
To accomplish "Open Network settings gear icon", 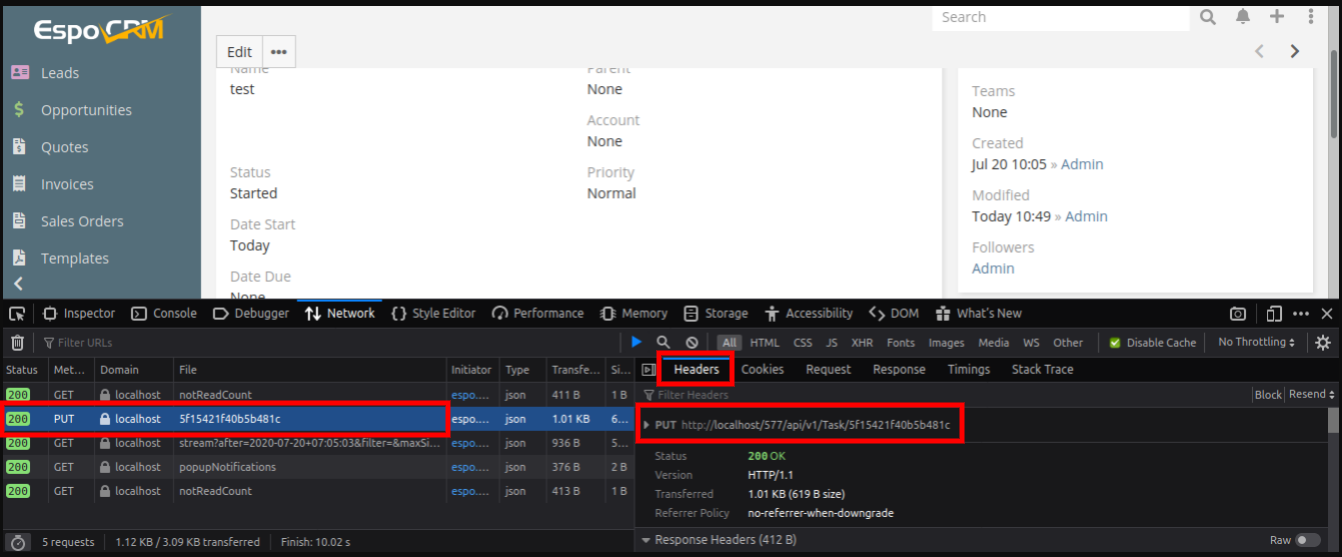I will [1323, 342].
